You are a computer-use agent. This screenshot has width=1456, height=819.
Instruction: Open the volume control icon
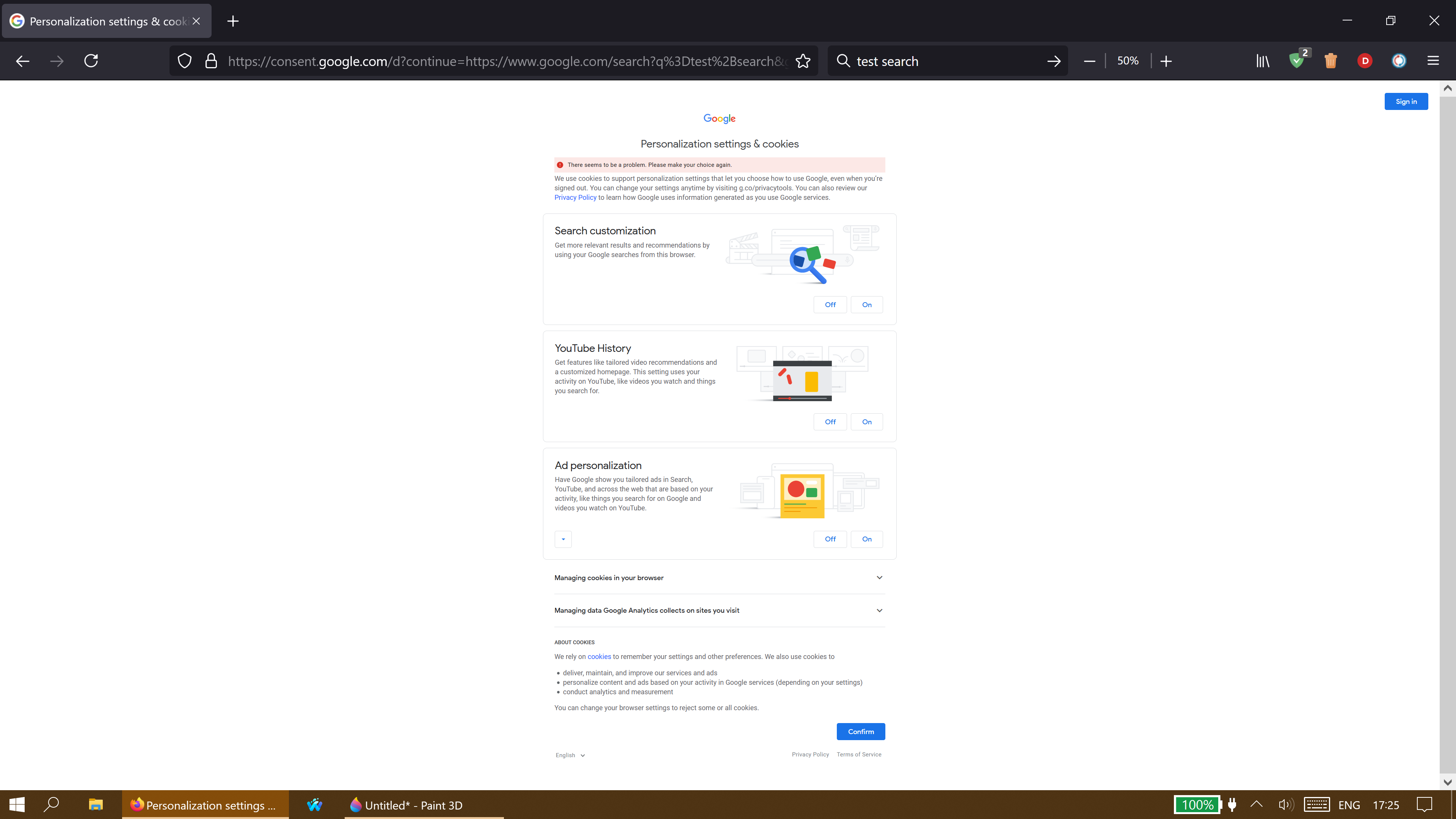[1285, 805]
